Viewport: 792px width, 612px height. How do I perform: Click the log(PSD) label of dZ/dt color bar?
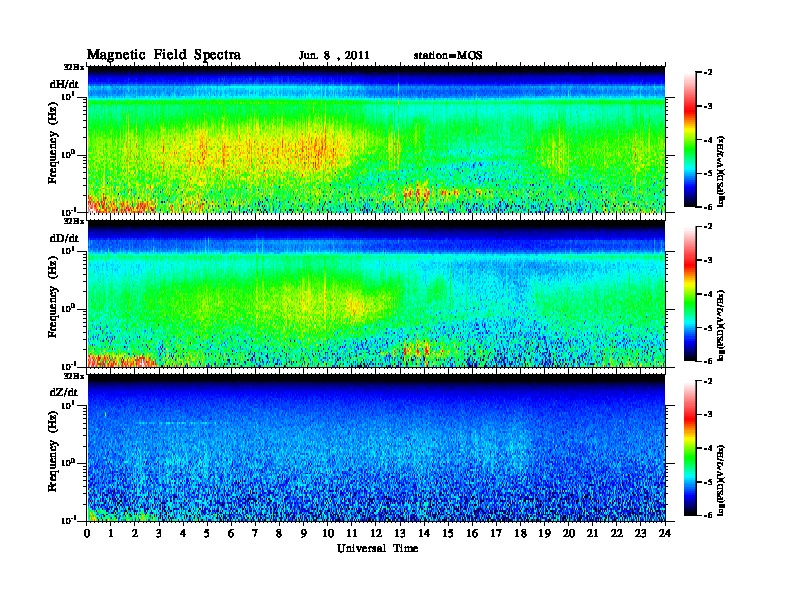coord(721,480)
